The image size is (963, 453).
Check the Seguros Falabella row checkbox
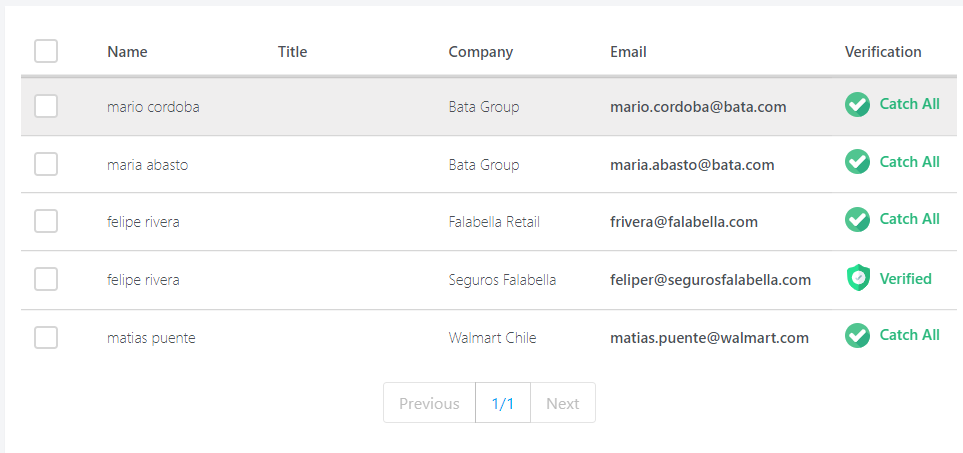pyautogui.click(x=46, y=279)
